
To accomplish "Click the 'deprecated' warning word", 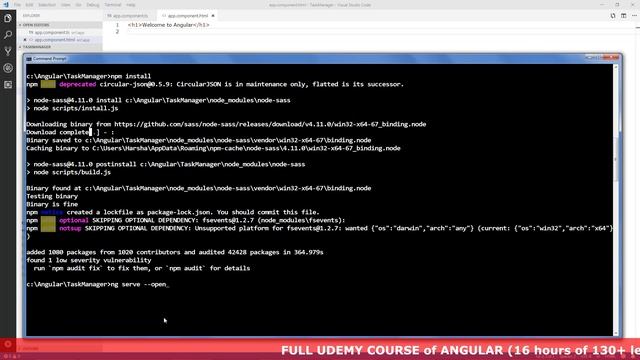I will pos(78,84).
